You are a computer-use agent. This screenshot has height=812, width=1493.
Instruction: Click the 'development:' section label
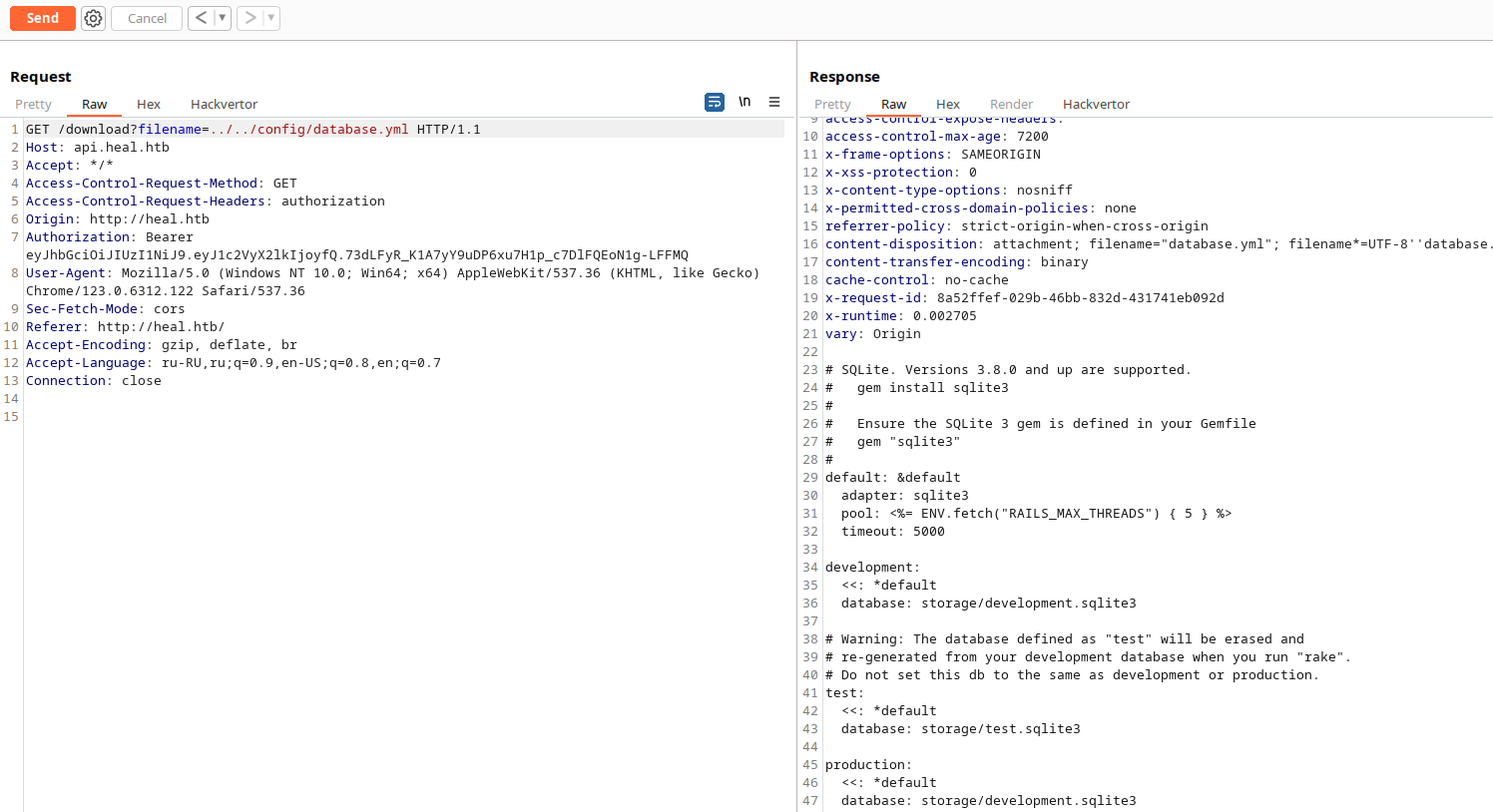(x=872, y=568)
